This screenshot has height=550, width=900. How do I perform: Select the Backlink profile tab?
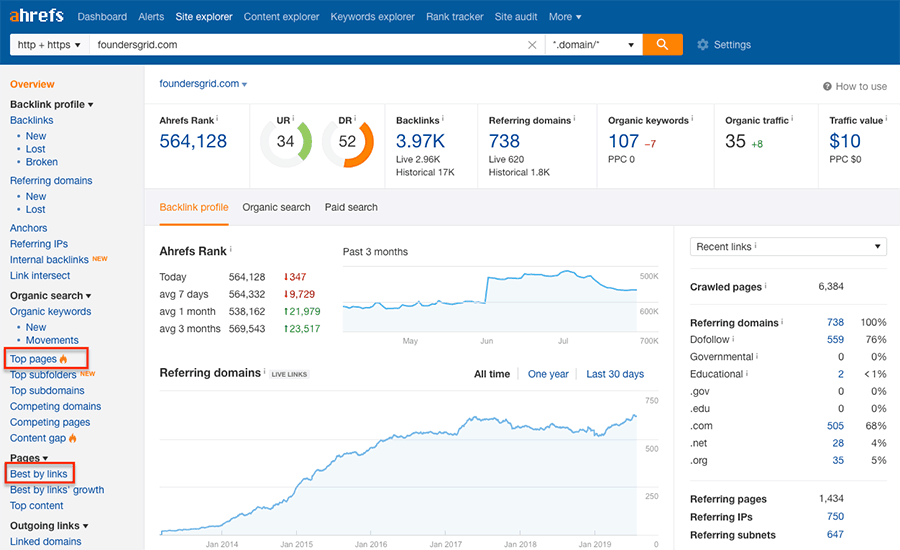[x=194, y=207]
